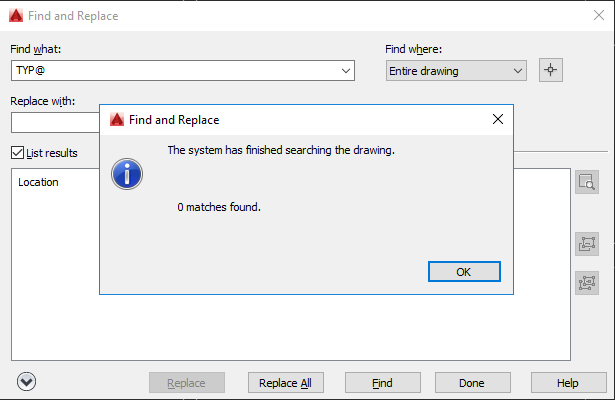Click AutoCAD logo in popup title bar
This screenshot has width=615, height=400.
pos(117,119)
